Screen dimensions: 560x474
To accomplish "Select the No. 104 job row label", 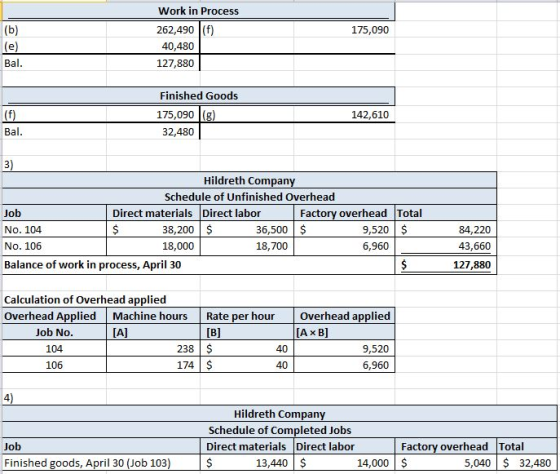I will 23,230.
